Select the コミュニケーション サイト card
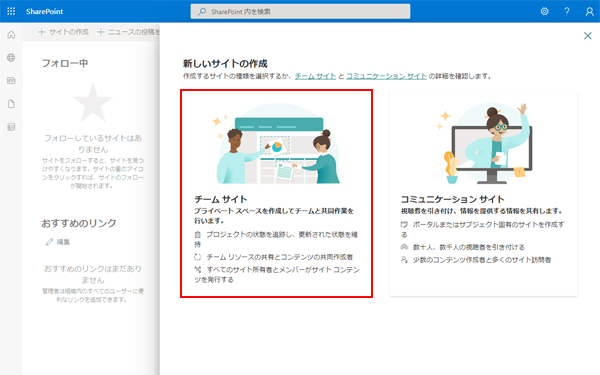Image resolution: width=600 pixels, height=375 pixels. click(483, 193)
